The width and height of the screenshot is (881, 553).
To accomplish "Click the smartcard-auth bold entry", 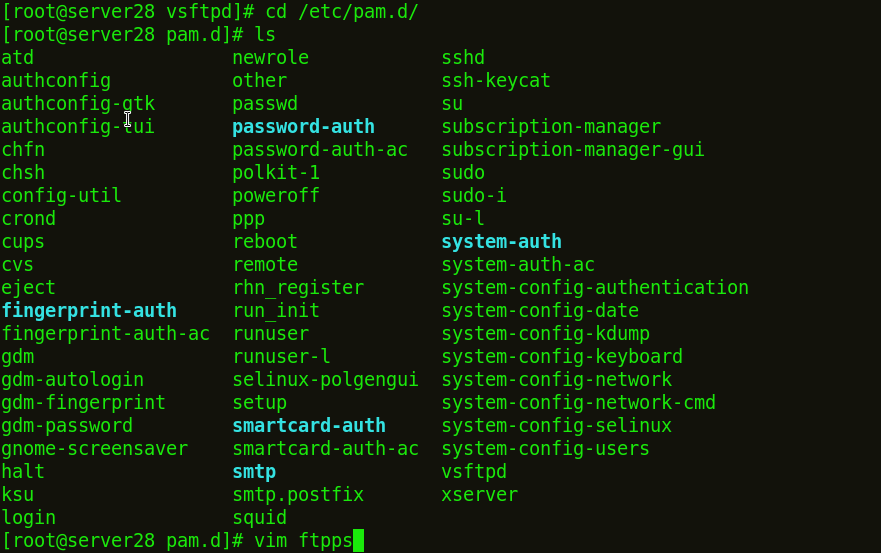I will click(x=309, y=425).
